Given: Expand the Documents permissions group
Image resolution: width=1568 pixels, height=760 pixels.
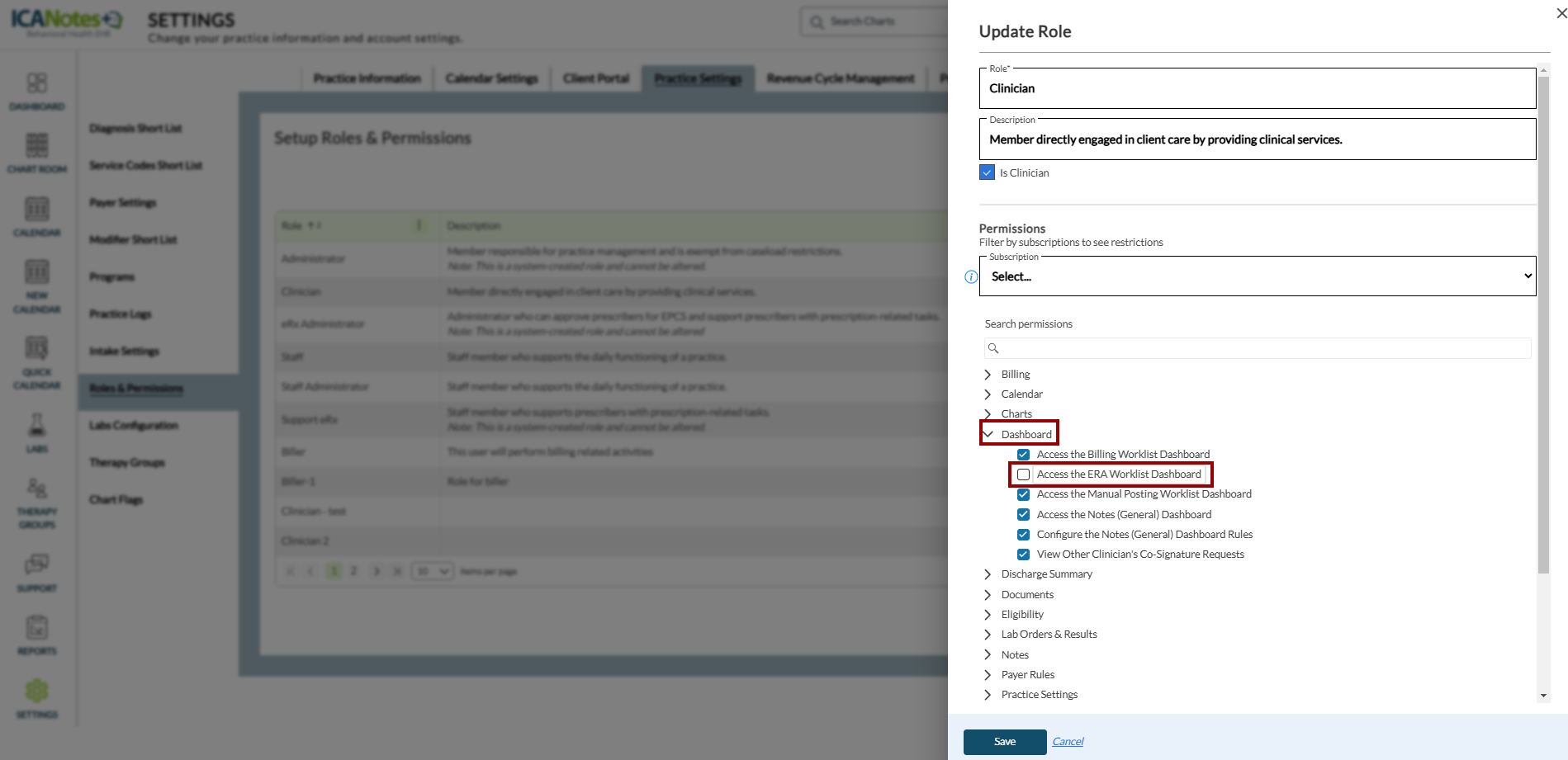Looking at the screenshot, I should (988, 595).
